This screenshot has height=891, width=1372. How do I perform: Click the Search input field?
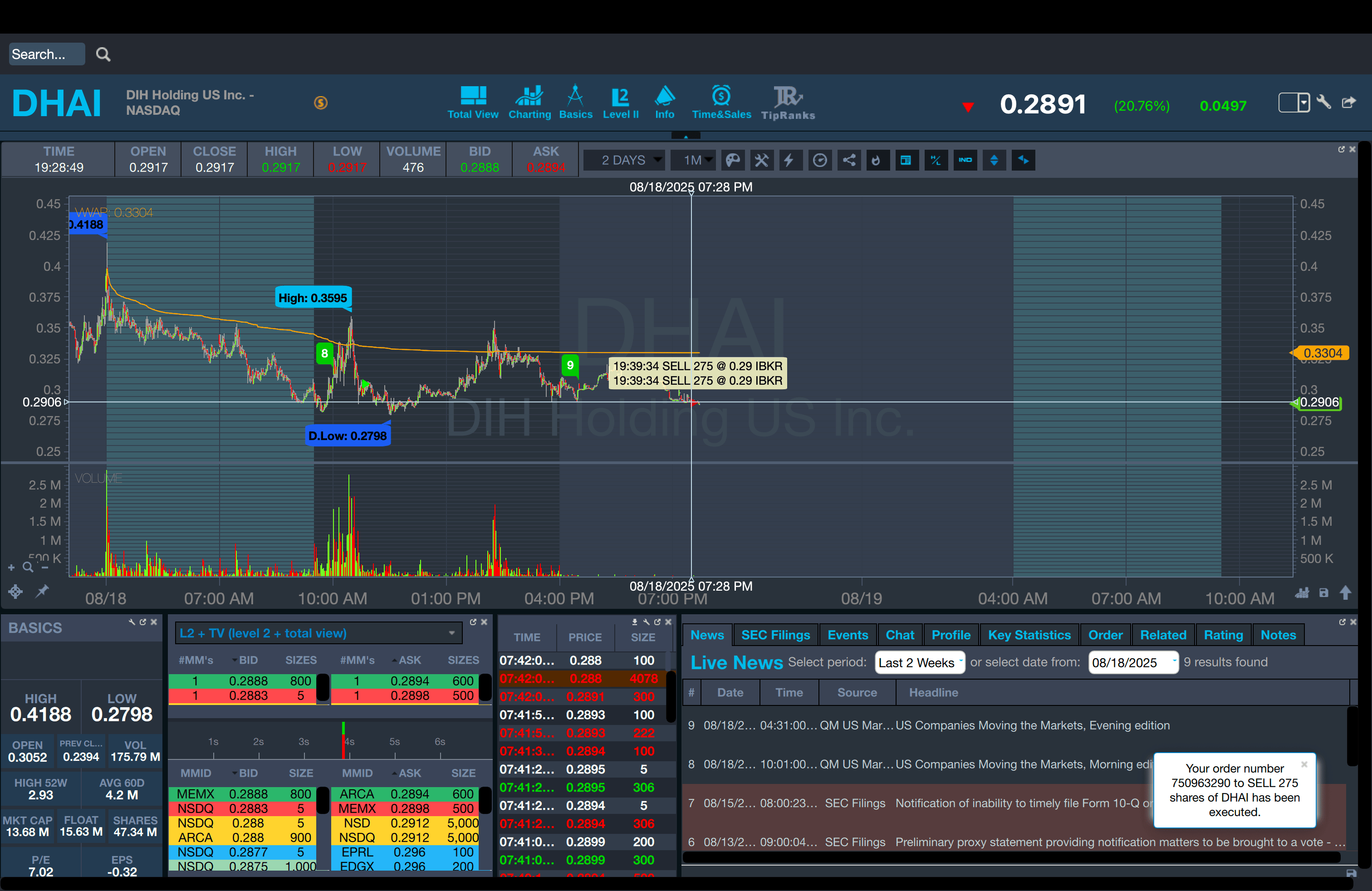47,54
